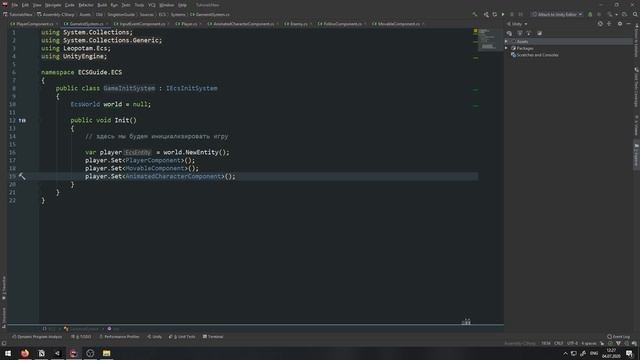Switch to AnimatedCharacterComponent.cs tab
This screenshot has height=360, width=640.
243,24
